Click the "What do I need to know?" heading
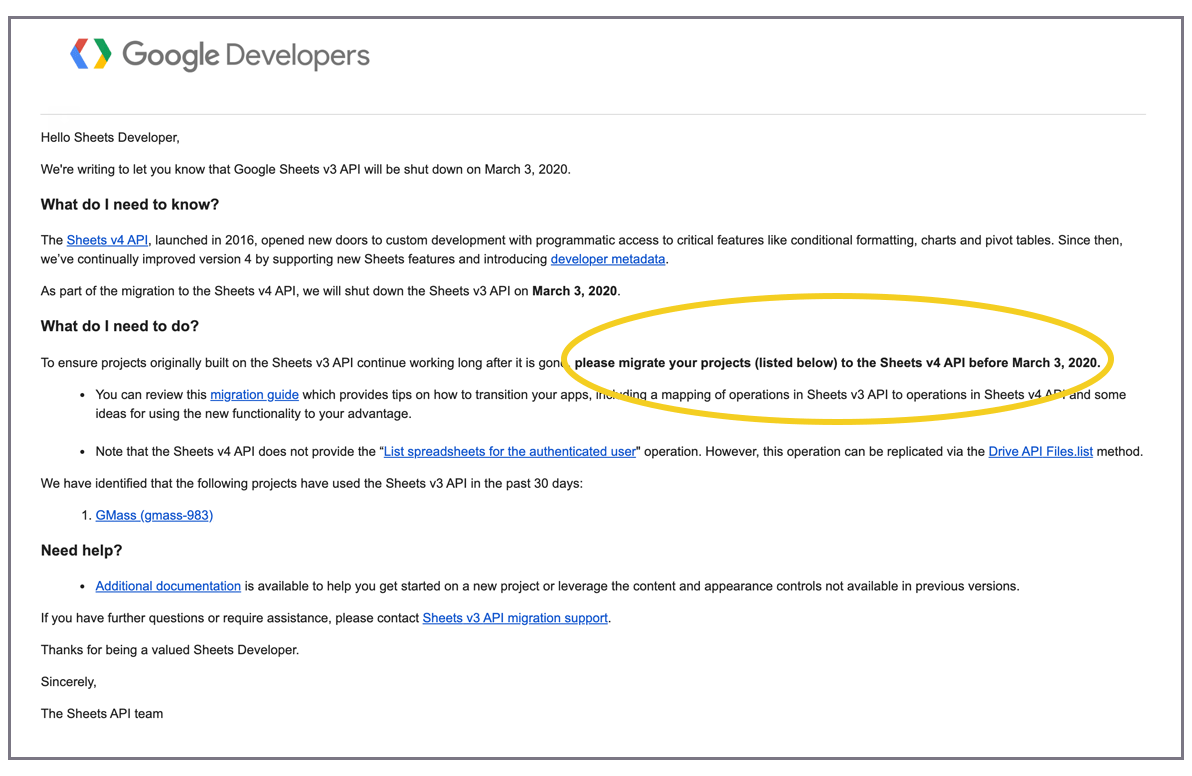This screenshot has height=776, width=1192. coord(130,205)
